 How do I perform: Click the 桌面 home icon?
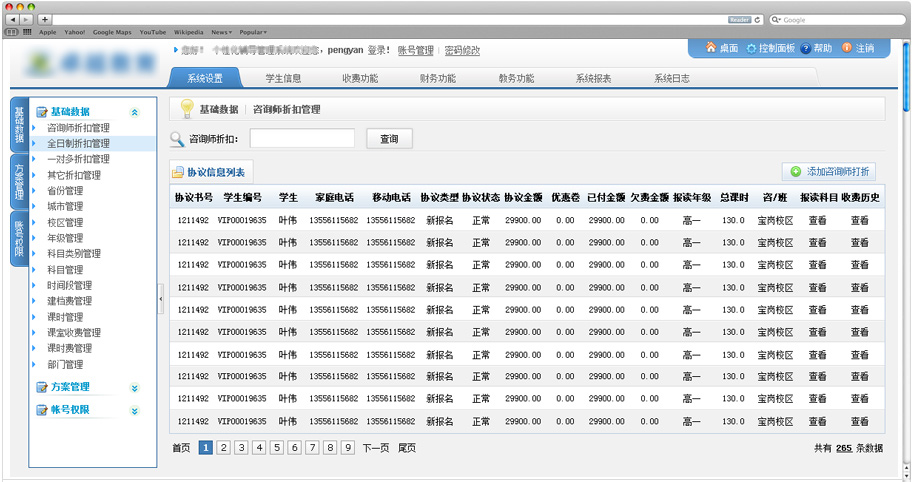pos(711,48)
